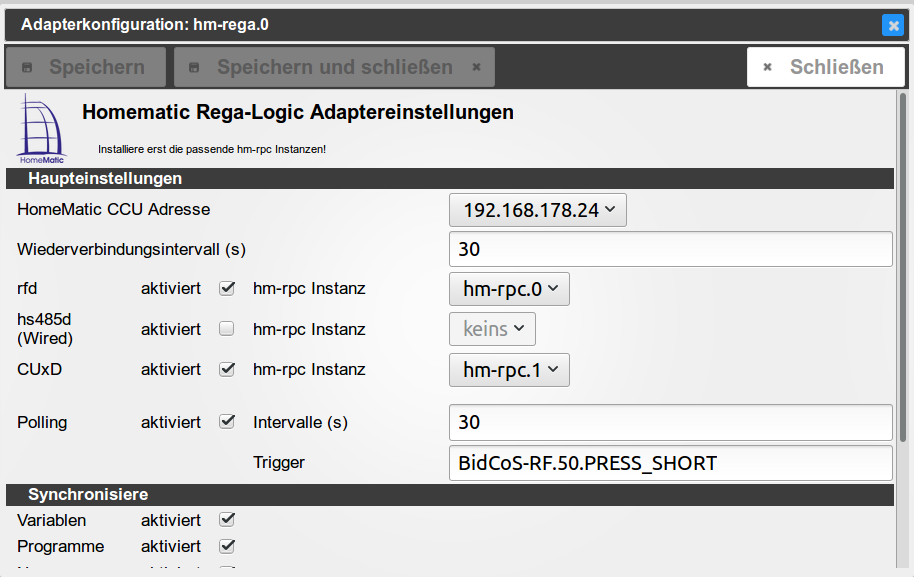This screenshot has width=914, height=577.
Task: Click the 'Homematic Rega-Logic Adaptereinstellungen' heading
Action: [x=298, y=112]
